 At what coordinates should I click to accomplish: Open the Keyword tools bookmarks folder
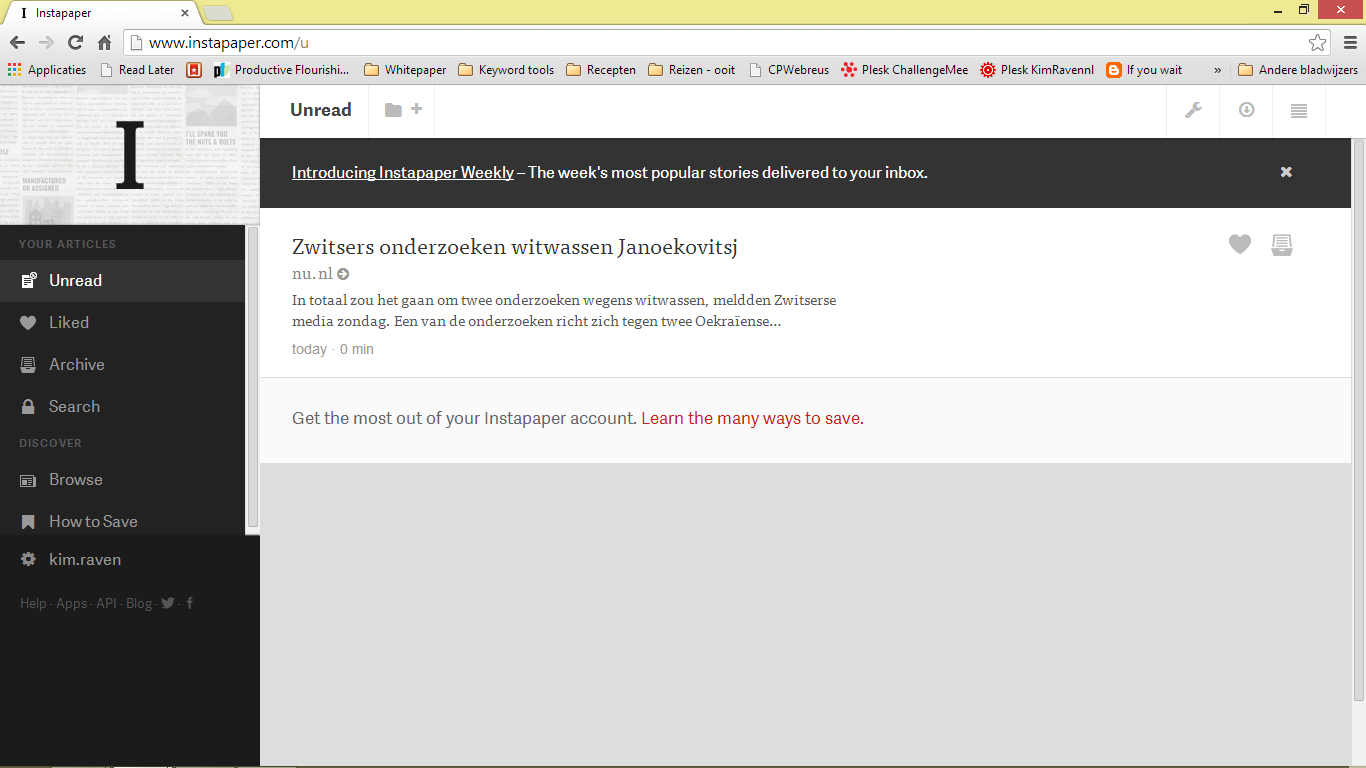coord(505,70)
